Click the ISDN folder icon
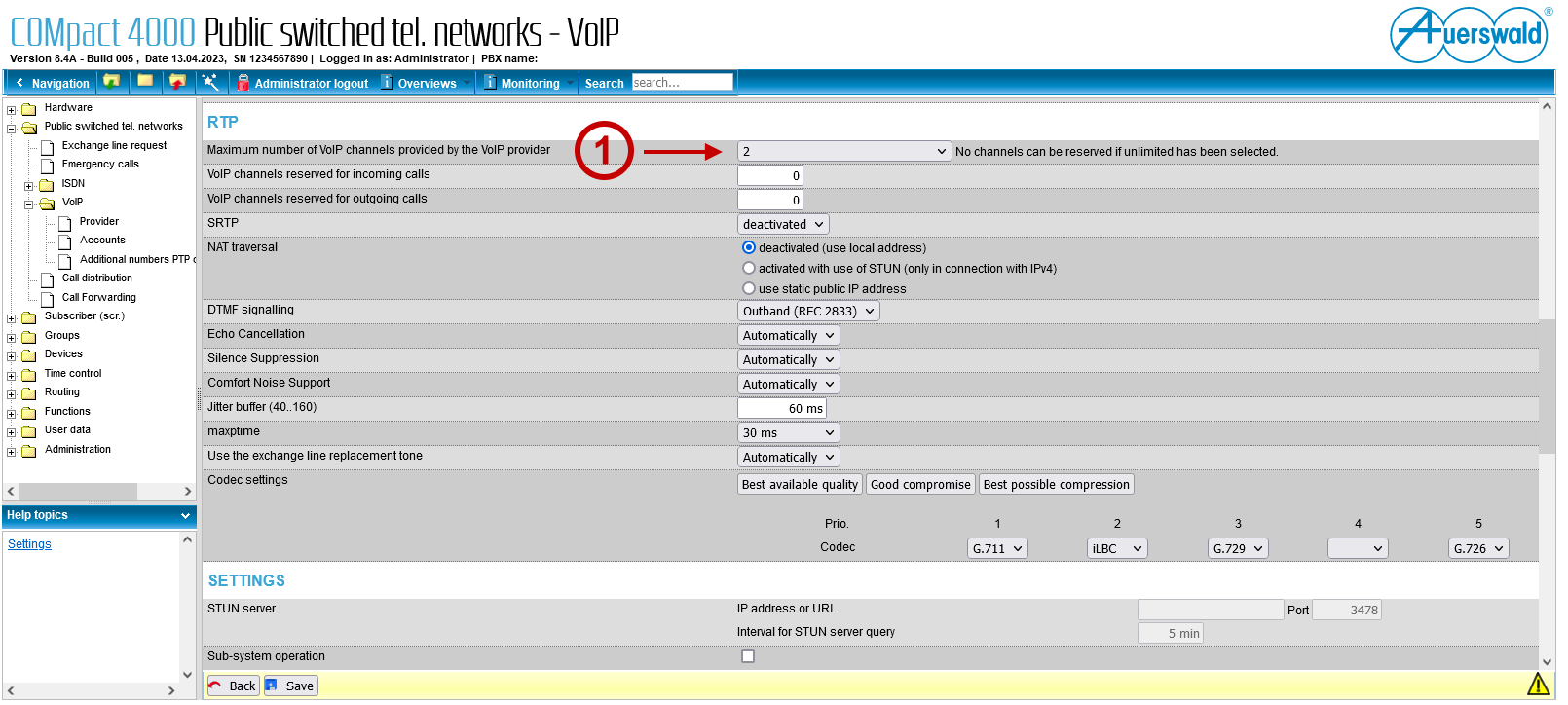1568x705 pixels. [x=47, y=185]
